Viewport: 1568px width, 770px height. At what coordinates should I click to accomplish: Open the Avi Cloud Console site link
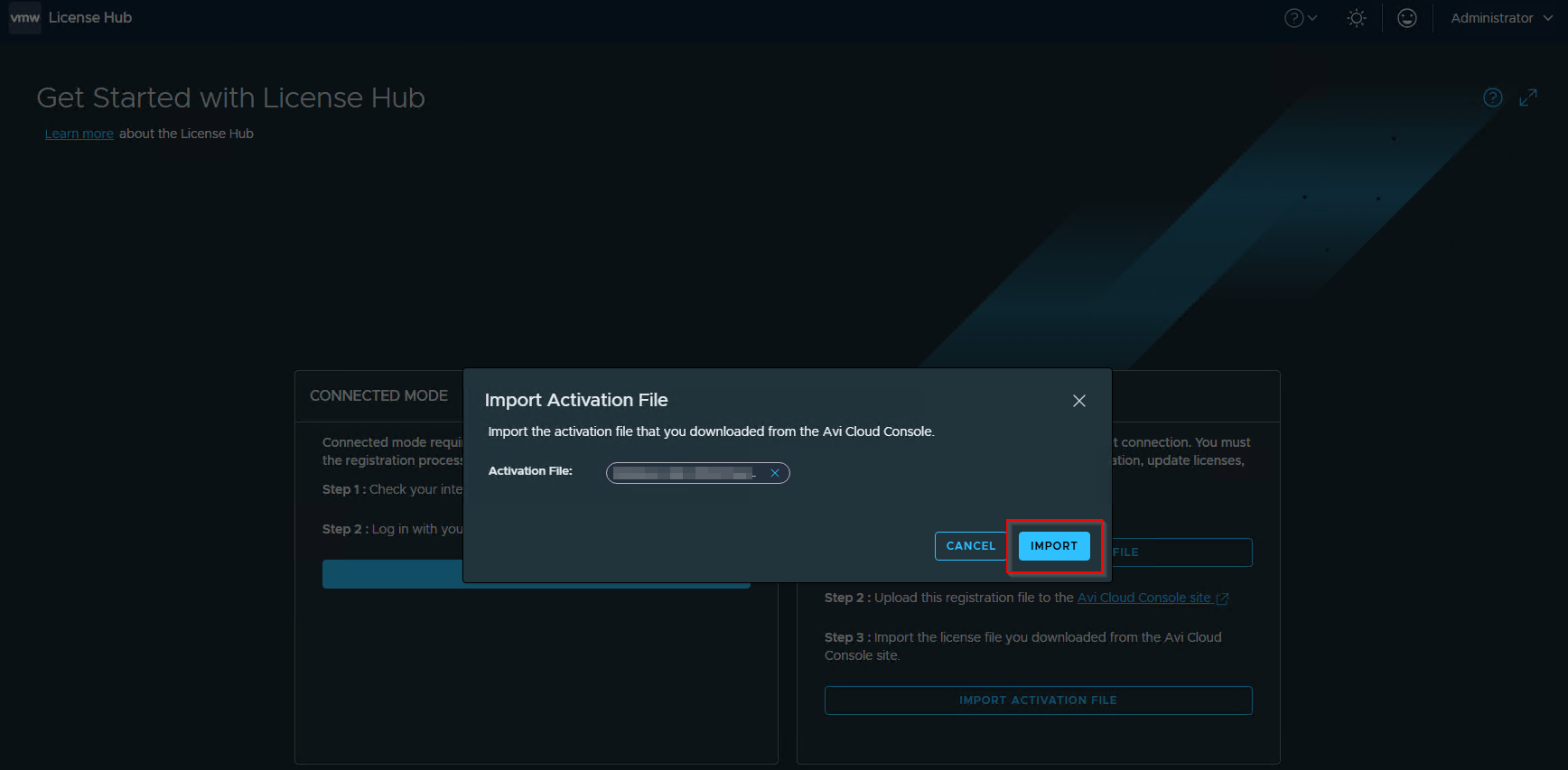1153,598
